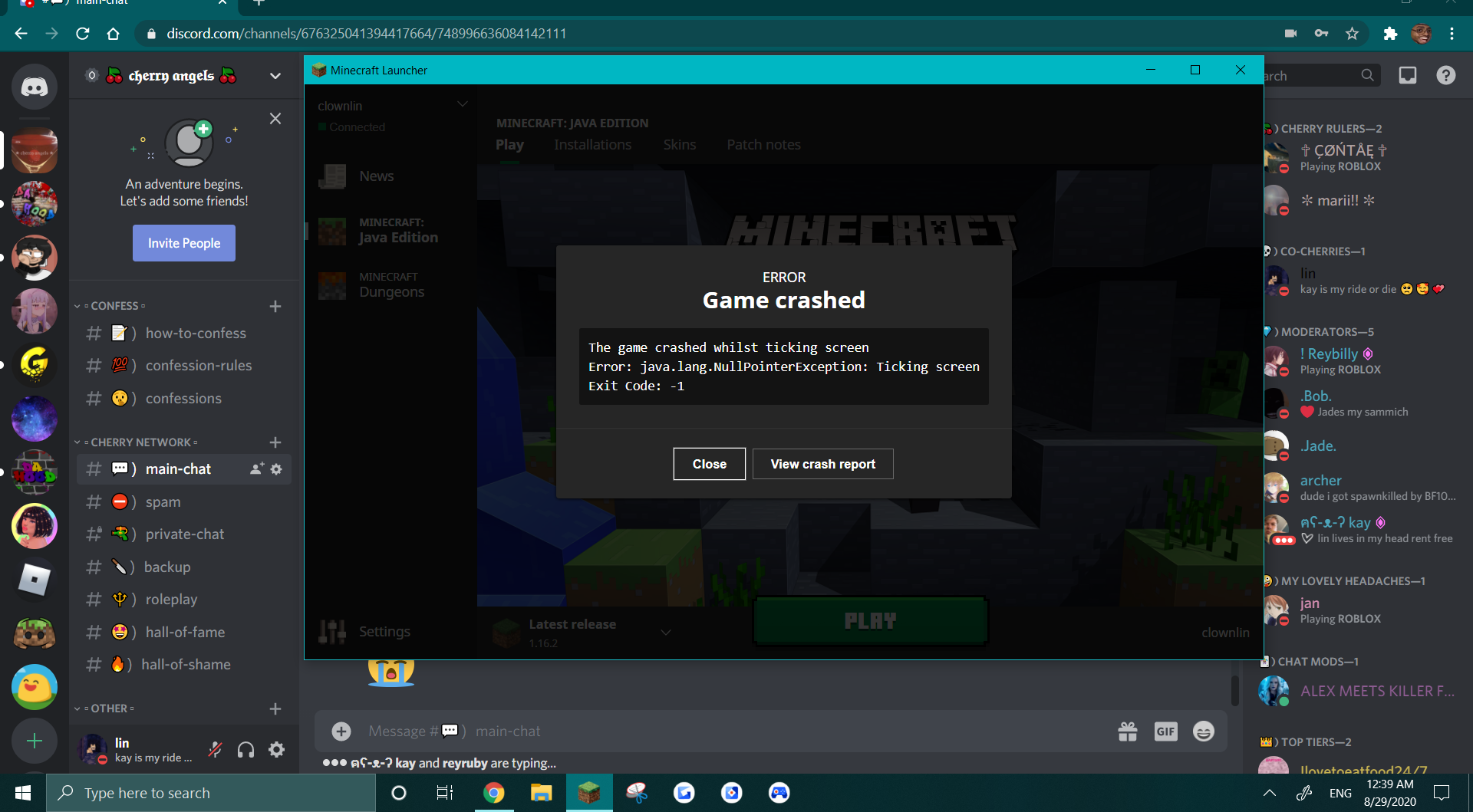Open the Chrome three-dot menu
Image resolution: width=1473 pixels, height=812 pixels.
[1452, 34]
